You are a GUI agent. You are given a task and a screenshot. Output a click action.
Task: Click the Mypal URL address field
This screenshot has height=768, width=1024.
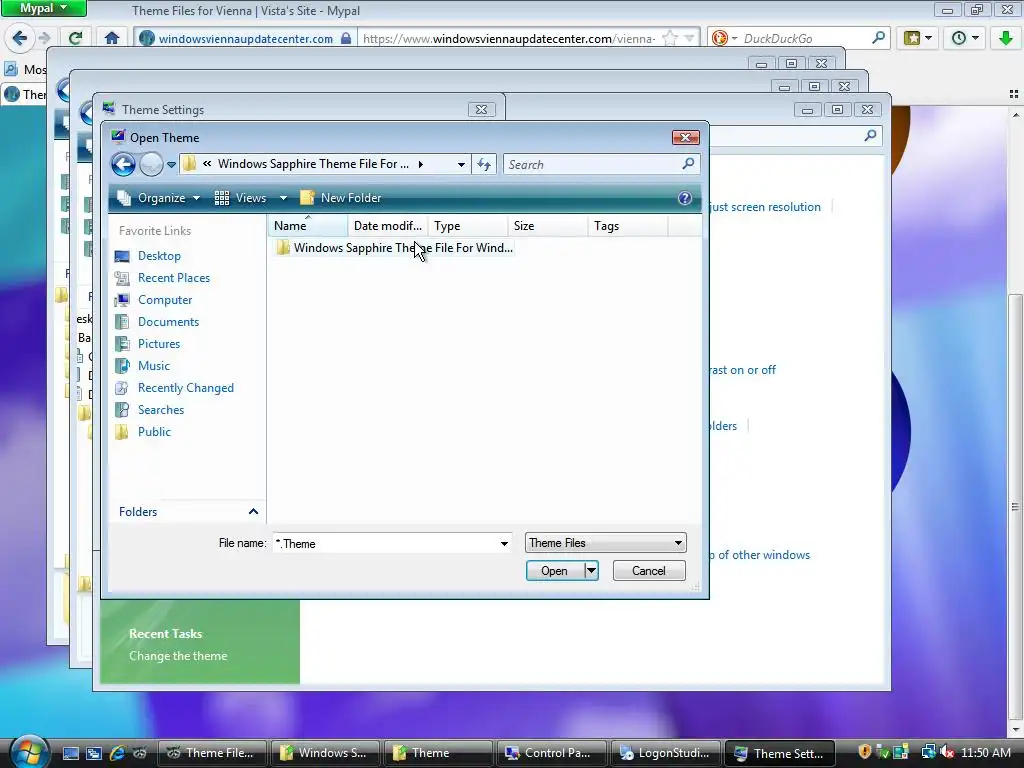(x=509, y=39)
